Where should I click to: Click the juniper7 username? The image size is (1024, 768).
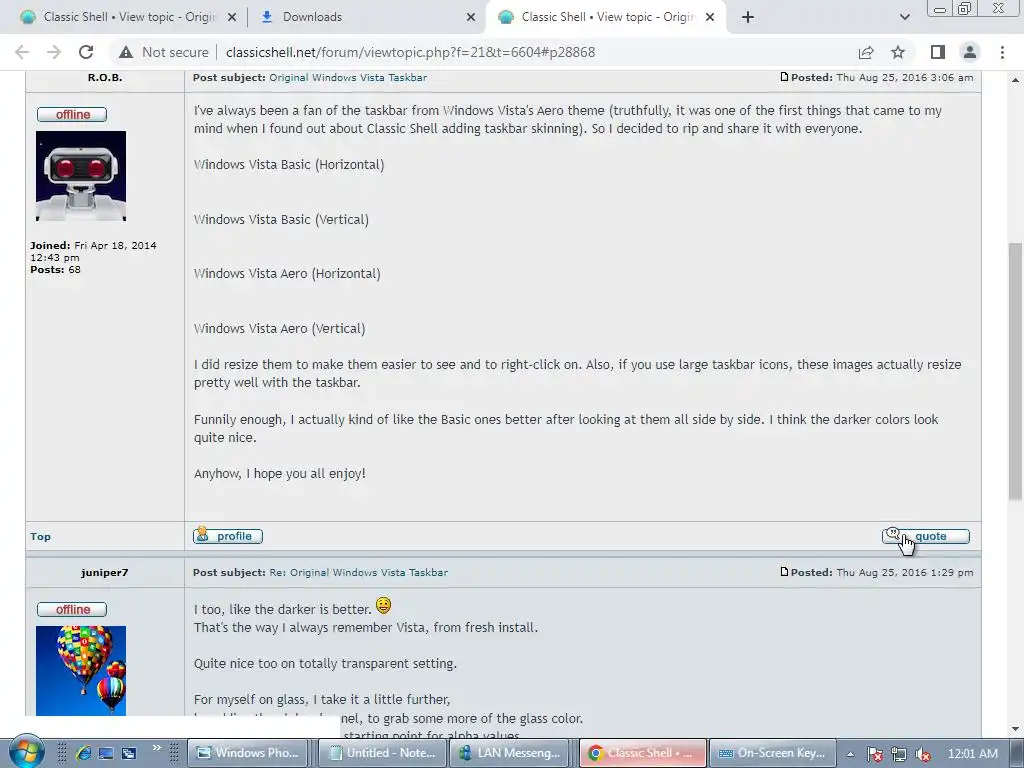coord(104,573)
